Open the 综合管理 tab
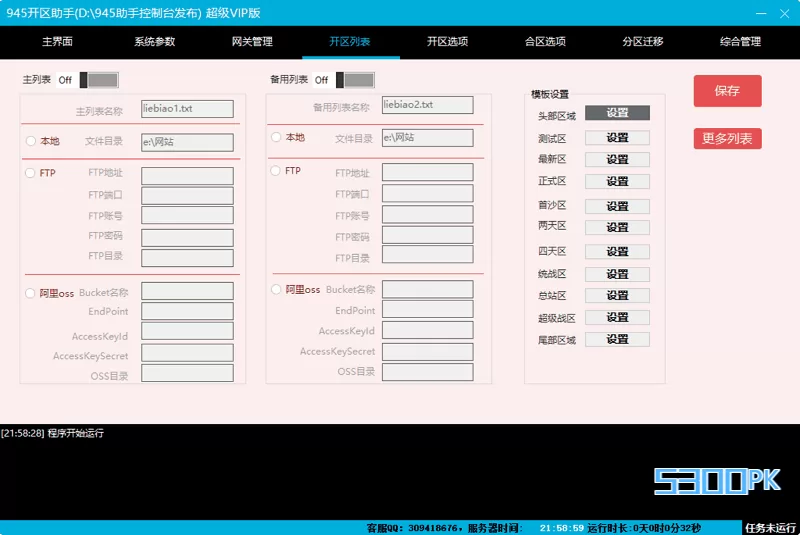The image size is (800, 535). pos(740,41)
